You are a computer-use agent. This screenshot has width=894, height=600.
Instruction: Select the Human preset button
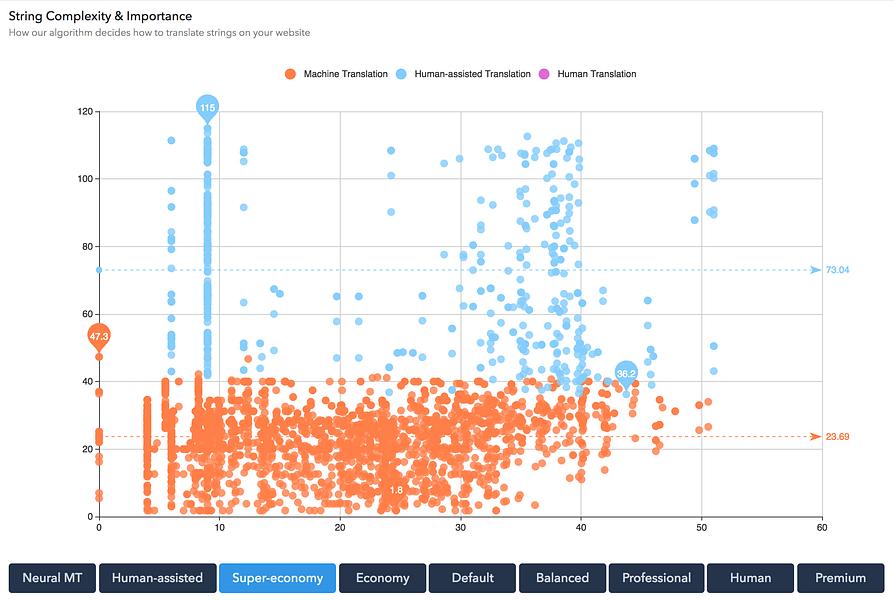pyautogui.click(x=750, y=578)
